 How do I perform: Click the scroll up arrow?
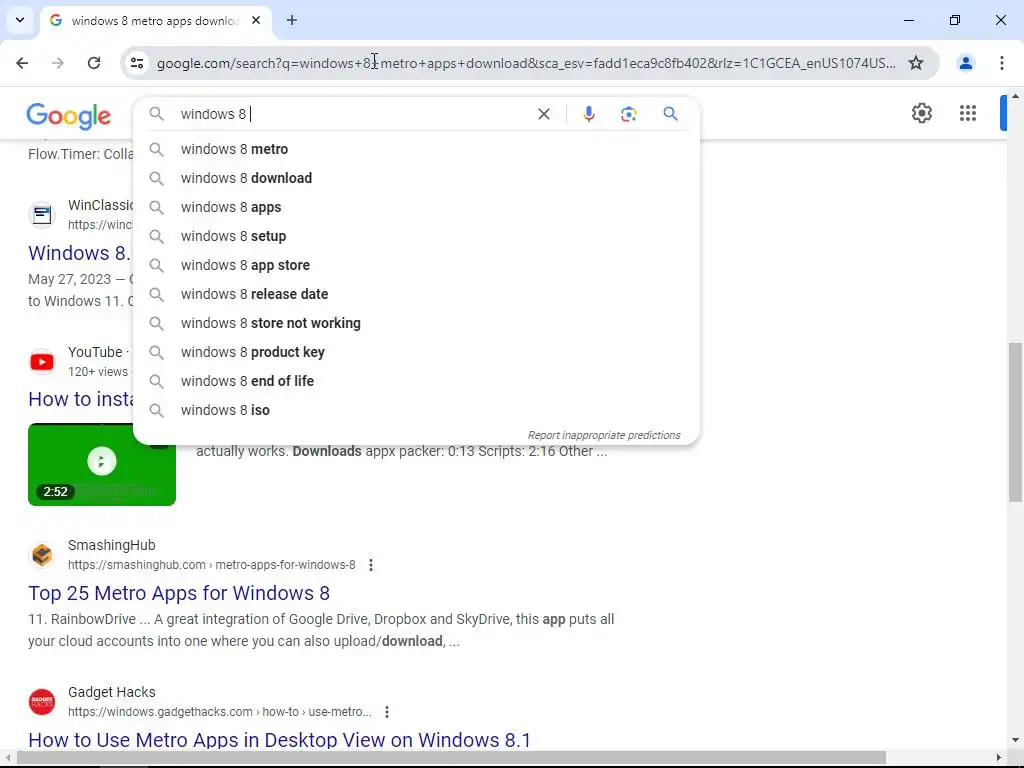[x=1016, y=96]
